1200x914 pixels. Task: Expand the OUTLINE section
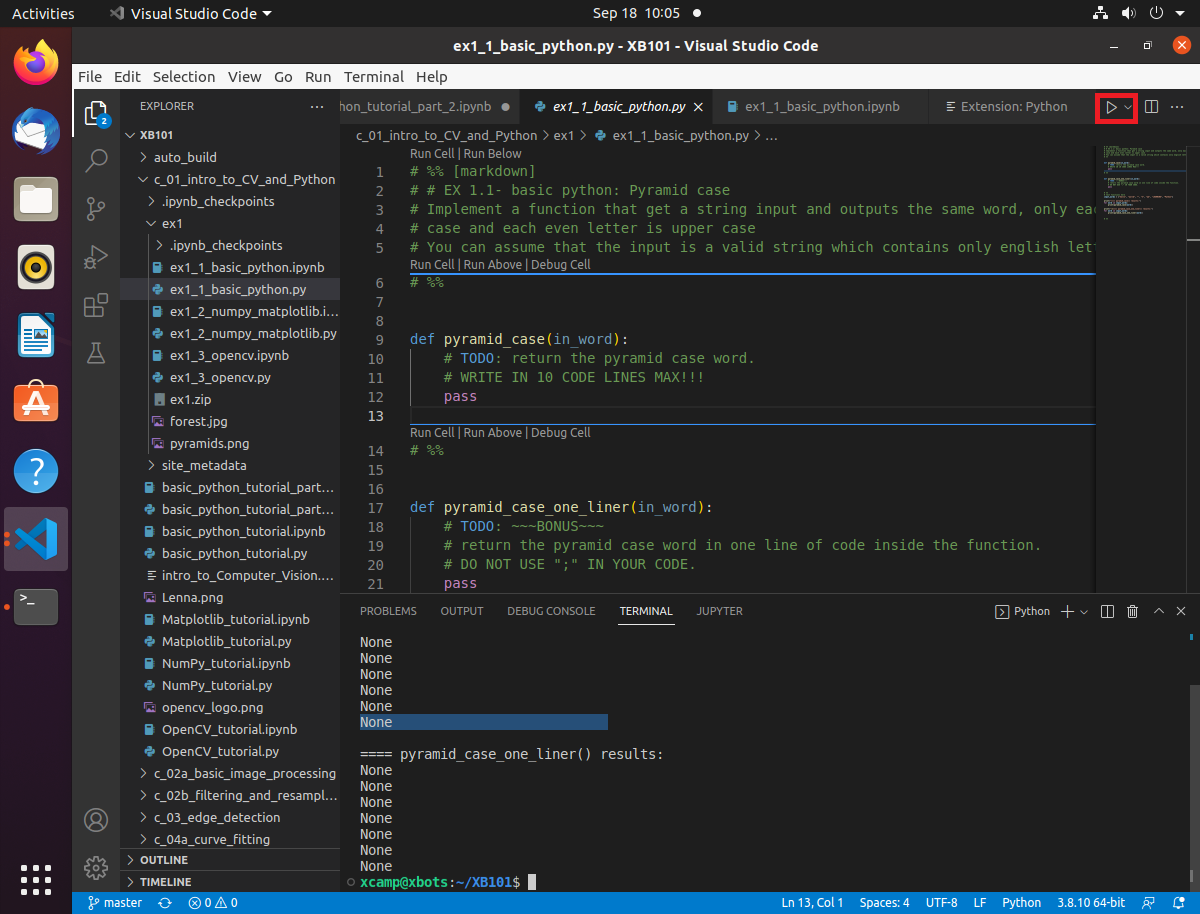coord(230,860)
